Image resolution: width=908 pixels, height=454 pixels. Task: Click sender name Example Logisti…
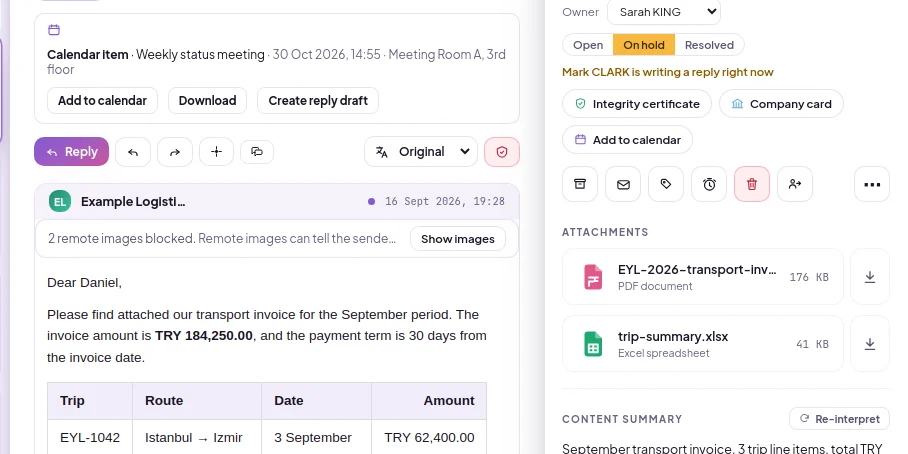click(x=133, y=202)
